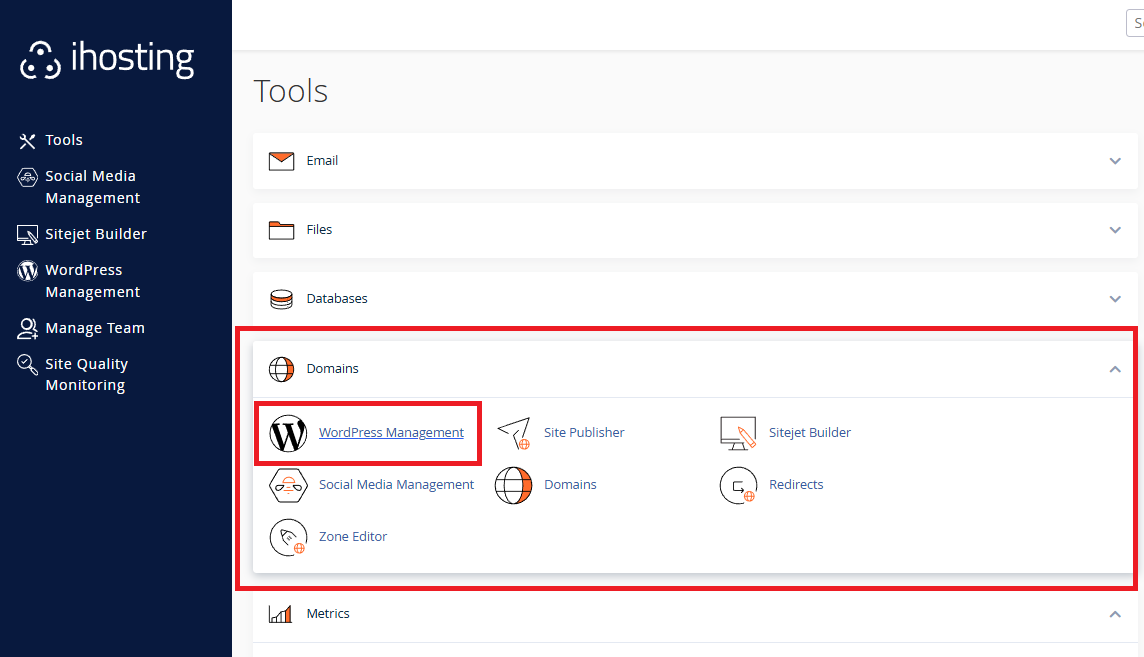Click the Site Quality Monitoring sidebar icon

pyautogui.click(x=27, y=364)
